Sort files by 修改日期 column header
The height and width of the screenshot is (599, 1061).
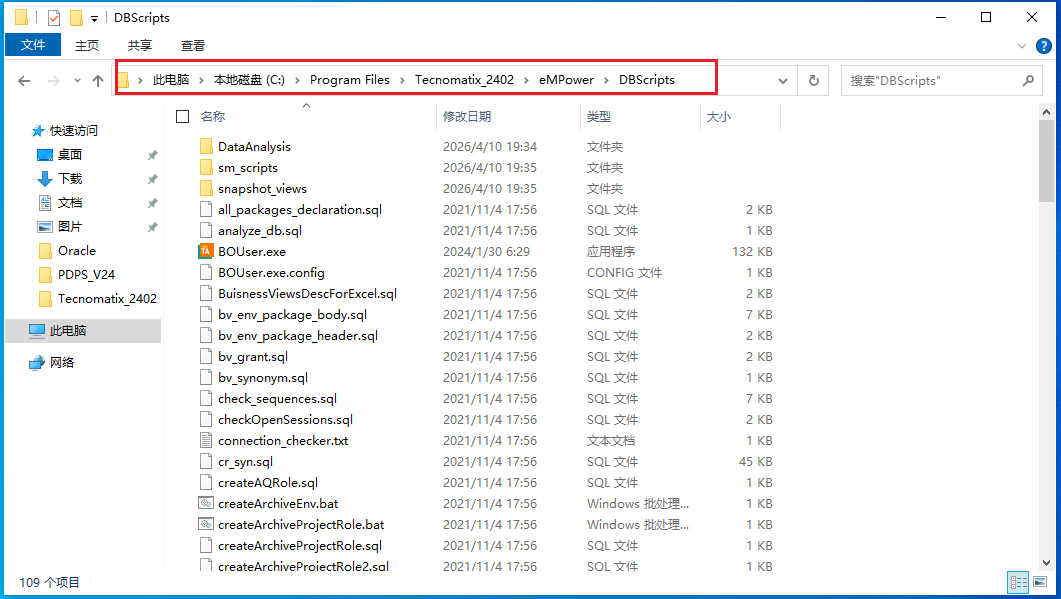click(x=467, y=117)
